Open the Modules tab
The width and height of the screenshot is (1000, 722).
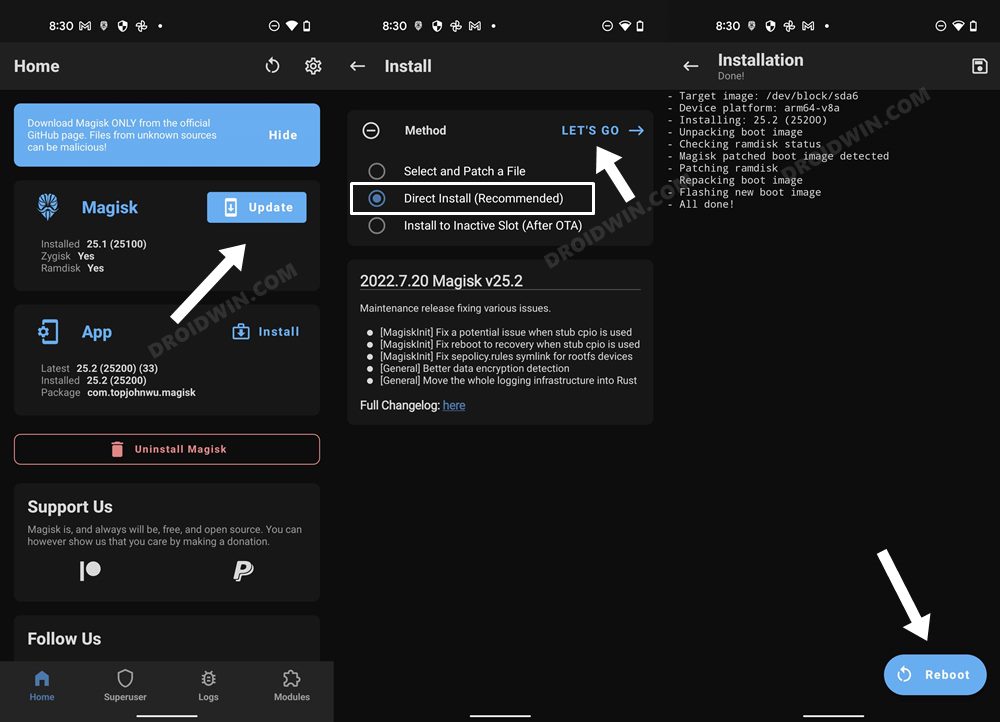point(291,686)
